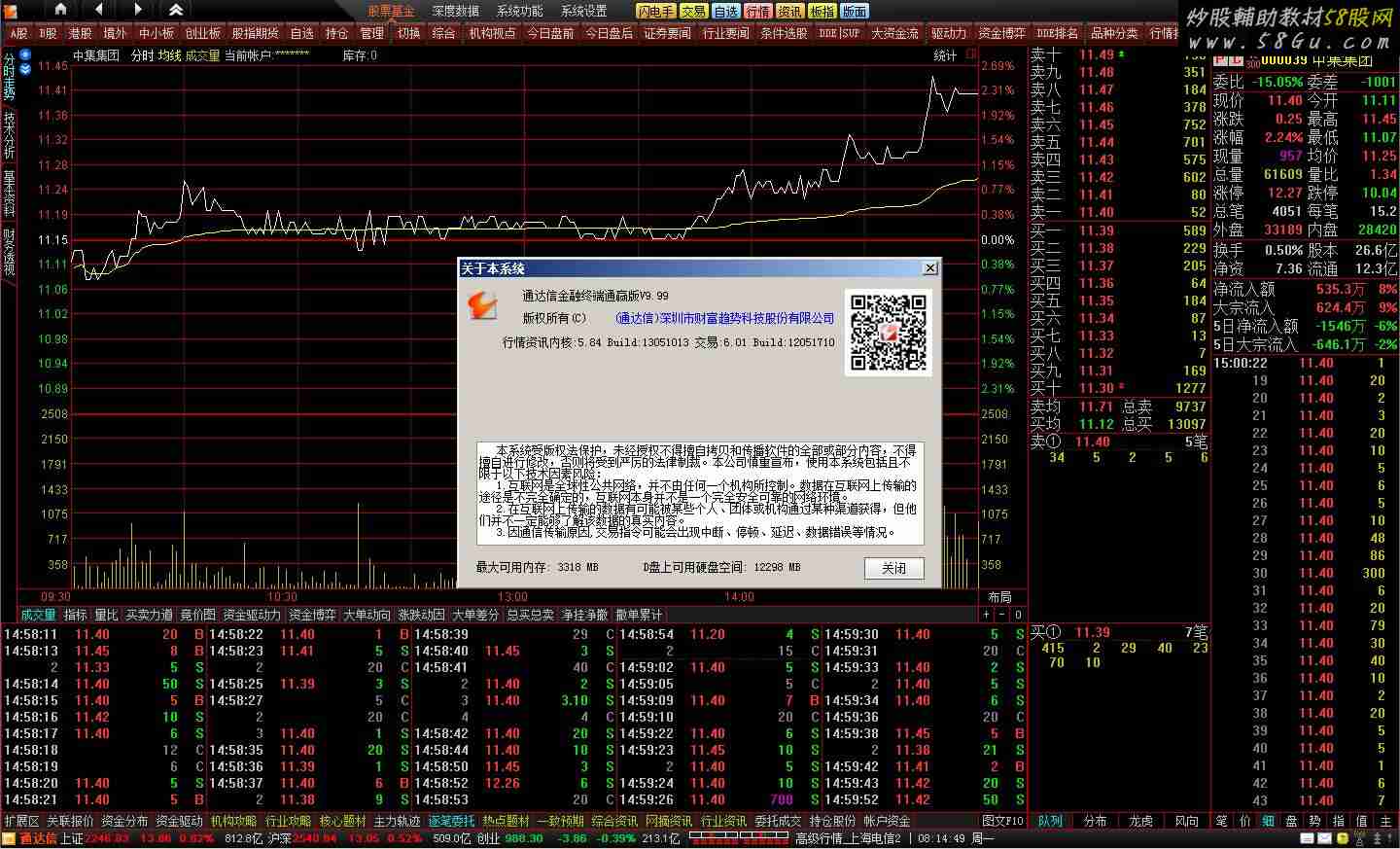The image size is (1400, 849).
Task: Click the mail envelope icon in status bar
Action: pos(1326,838)
